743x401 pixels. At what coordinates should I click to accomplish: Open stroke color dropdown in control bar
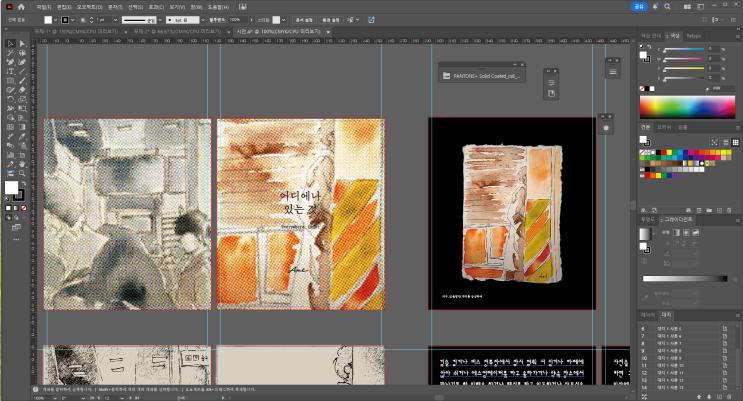tap(72, 20)
